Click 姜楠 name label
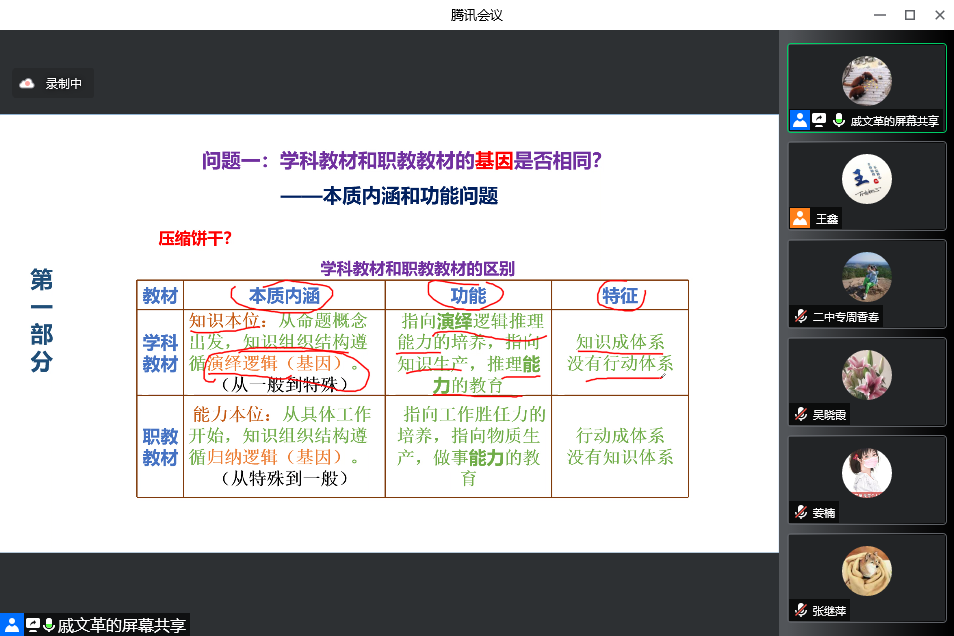The image size is (954, 636). (x=824, y=513)
